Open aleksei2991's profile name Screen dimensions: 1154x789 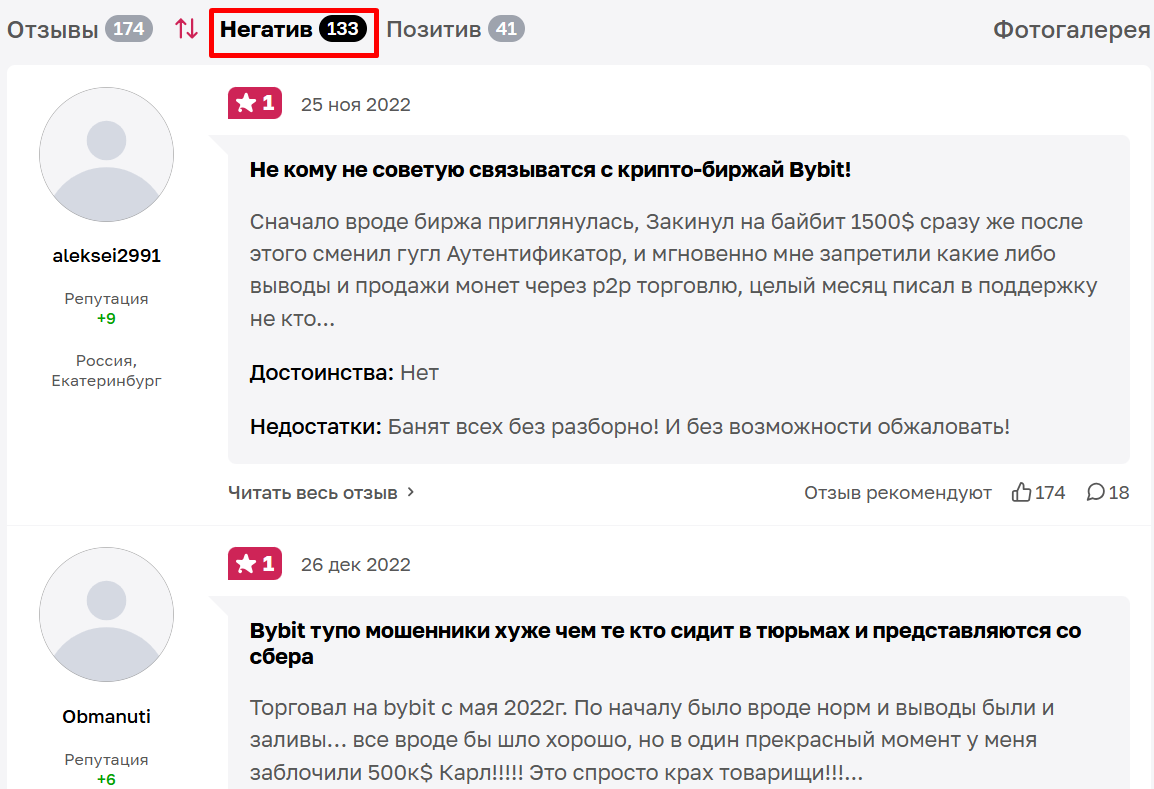[x=106, y=255]
